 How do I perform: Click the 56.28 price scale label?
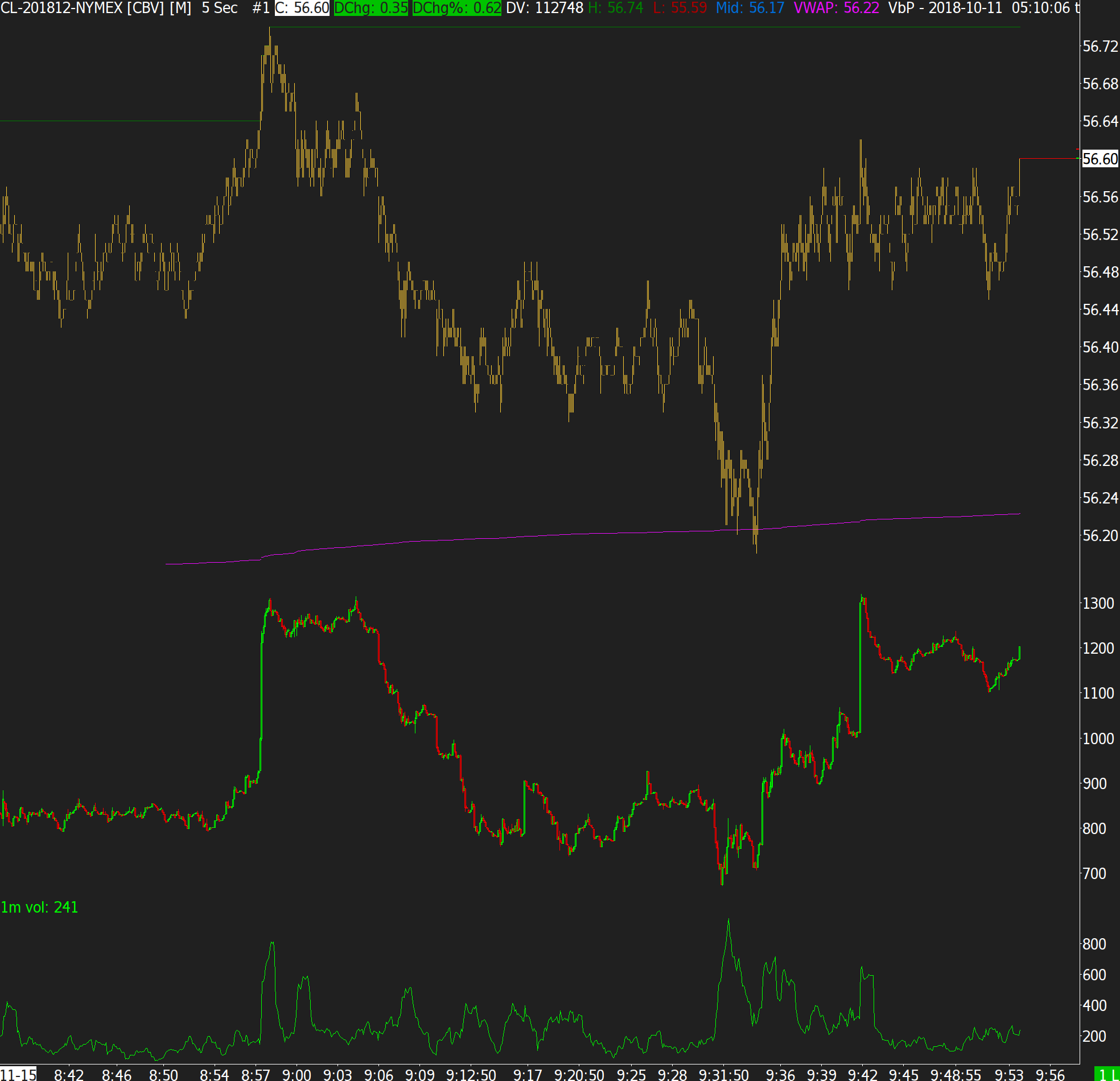click(x=1100, y=460)
